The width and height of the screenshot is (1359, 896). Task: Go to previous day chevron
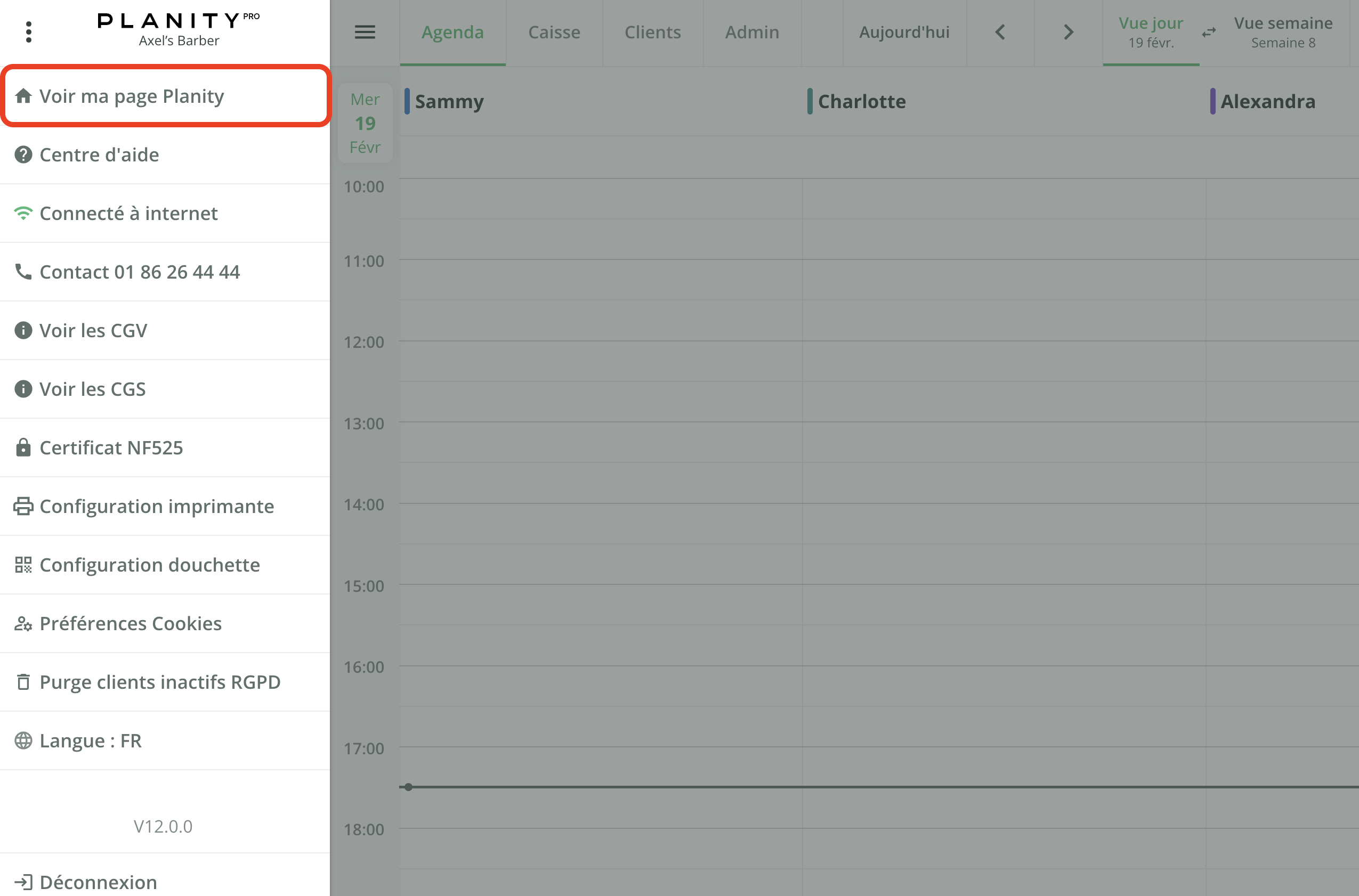[1000, 32]
